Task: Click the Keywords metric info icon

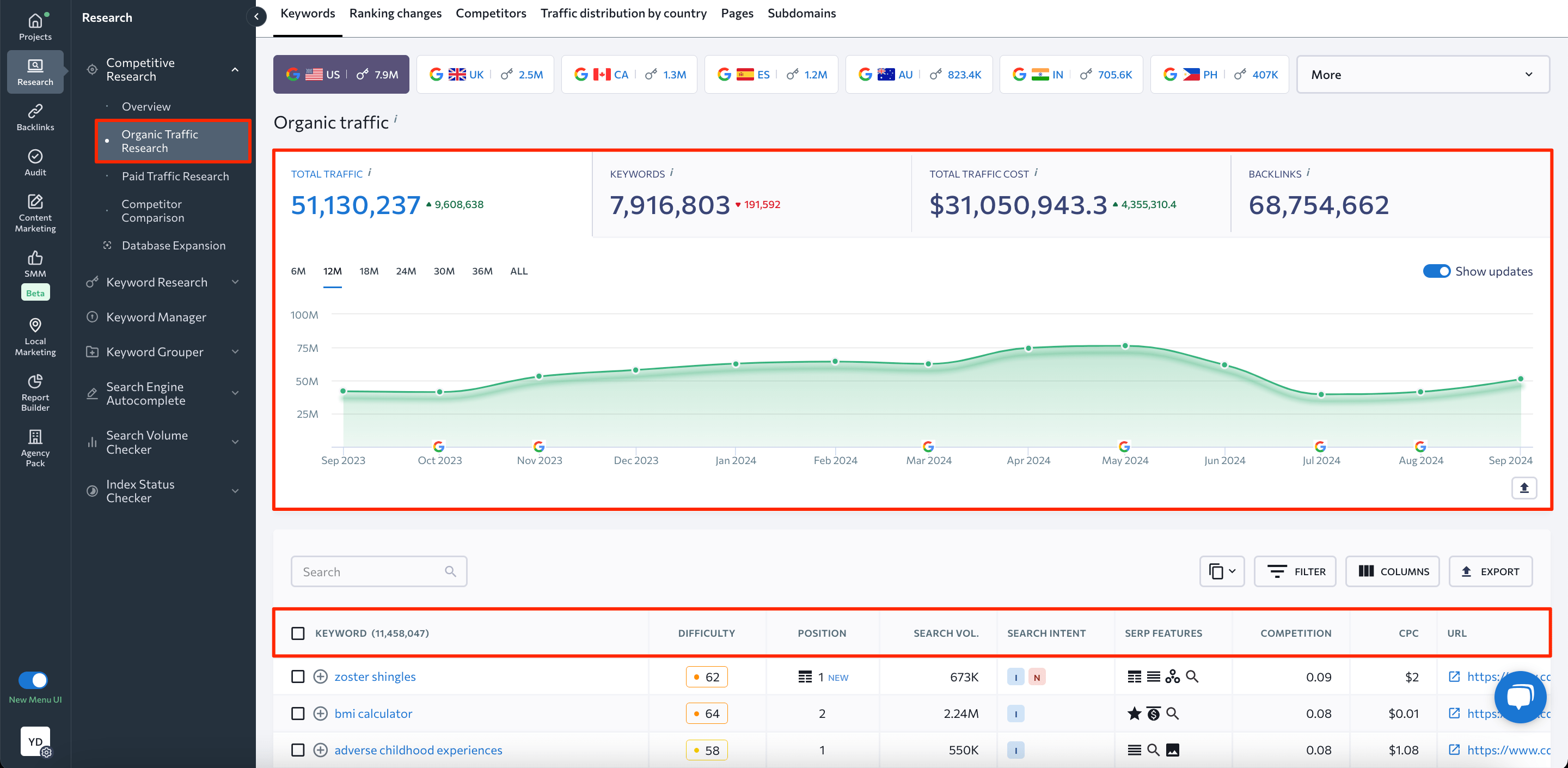Action: click(671, 173)
